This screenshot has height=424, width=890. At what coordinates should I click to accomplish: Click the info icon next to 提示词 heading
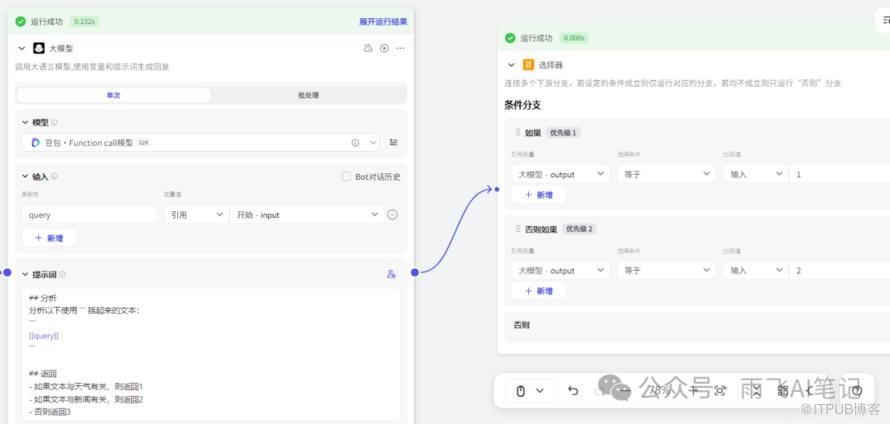tap(62, 274)
